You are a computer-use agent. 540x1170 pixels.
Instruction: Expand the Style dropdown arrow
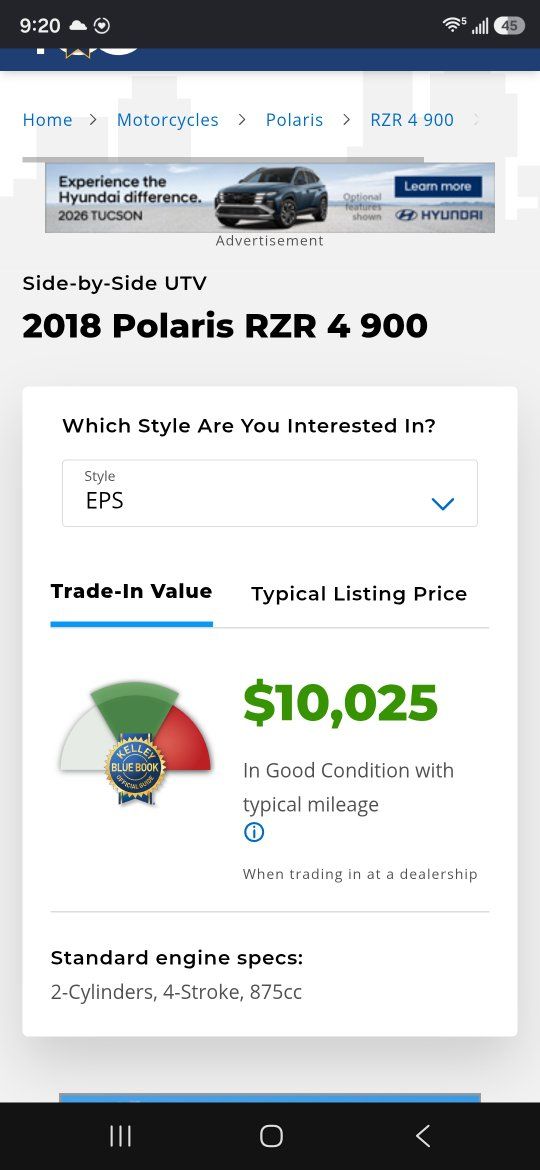(x=442, y=504)
